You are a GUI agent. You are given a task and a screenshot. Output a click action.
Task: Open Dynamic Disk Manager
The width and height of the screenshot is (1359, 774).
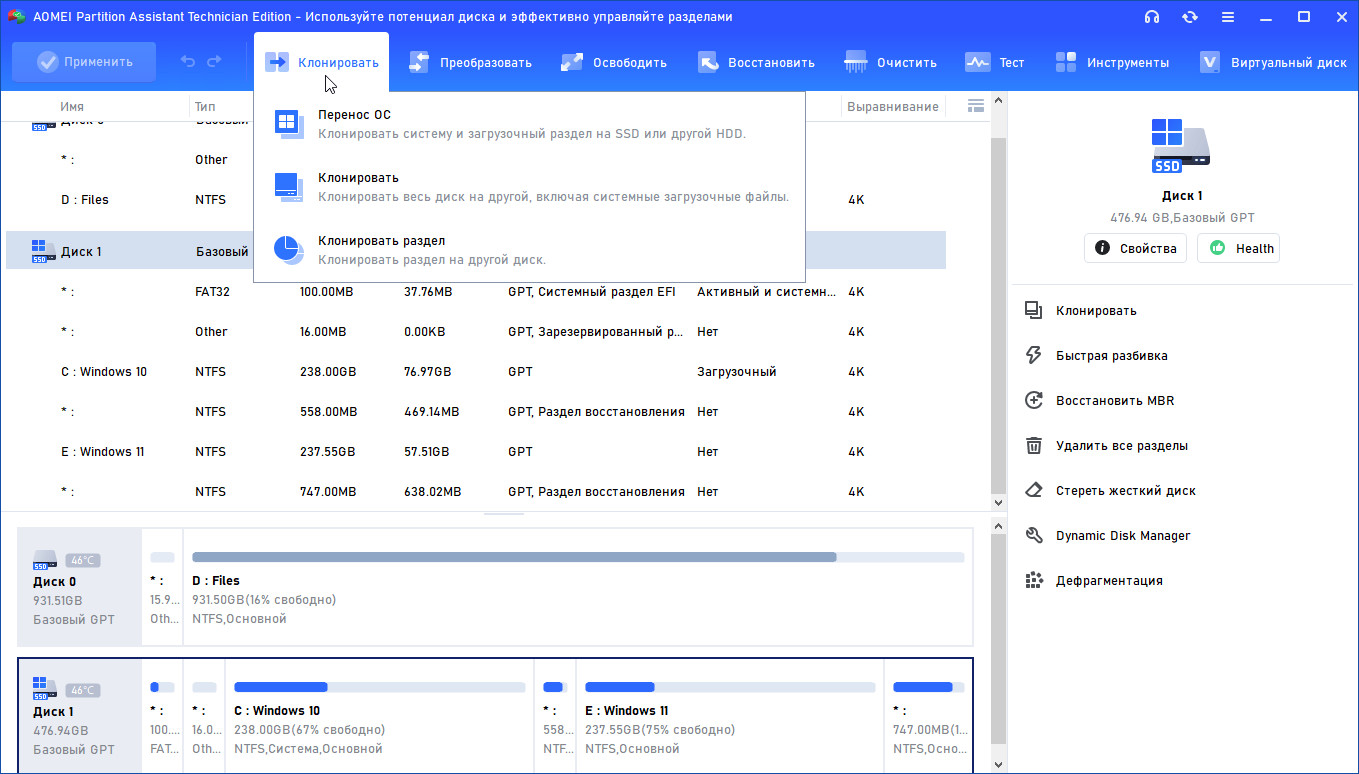pyautogui.click(x=1122, y=535)
